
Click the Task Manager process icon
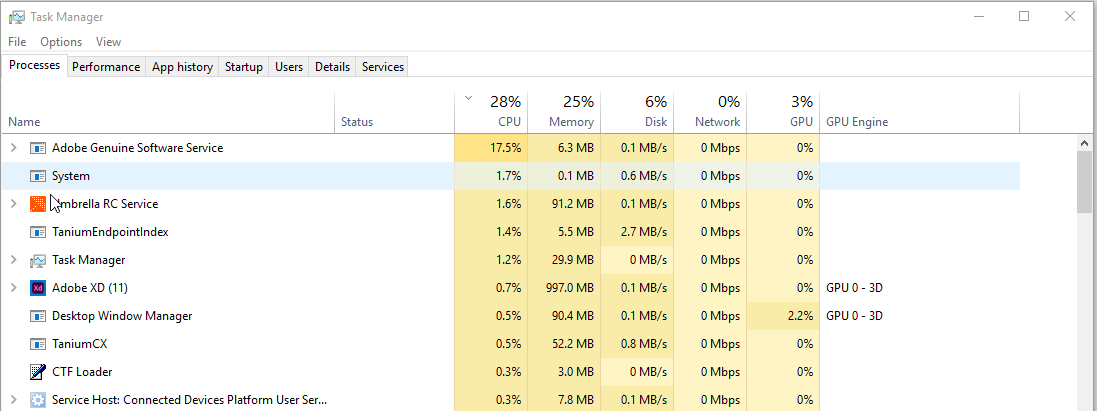click(38, 260)
